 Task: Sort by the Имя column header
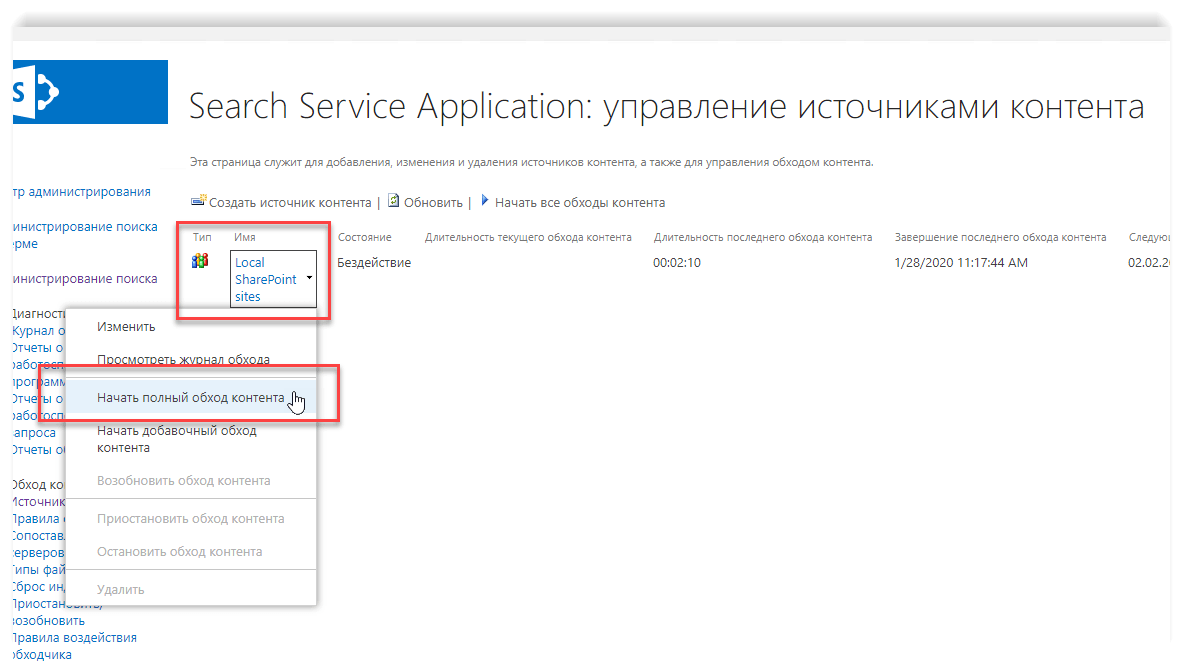[245, 237]
